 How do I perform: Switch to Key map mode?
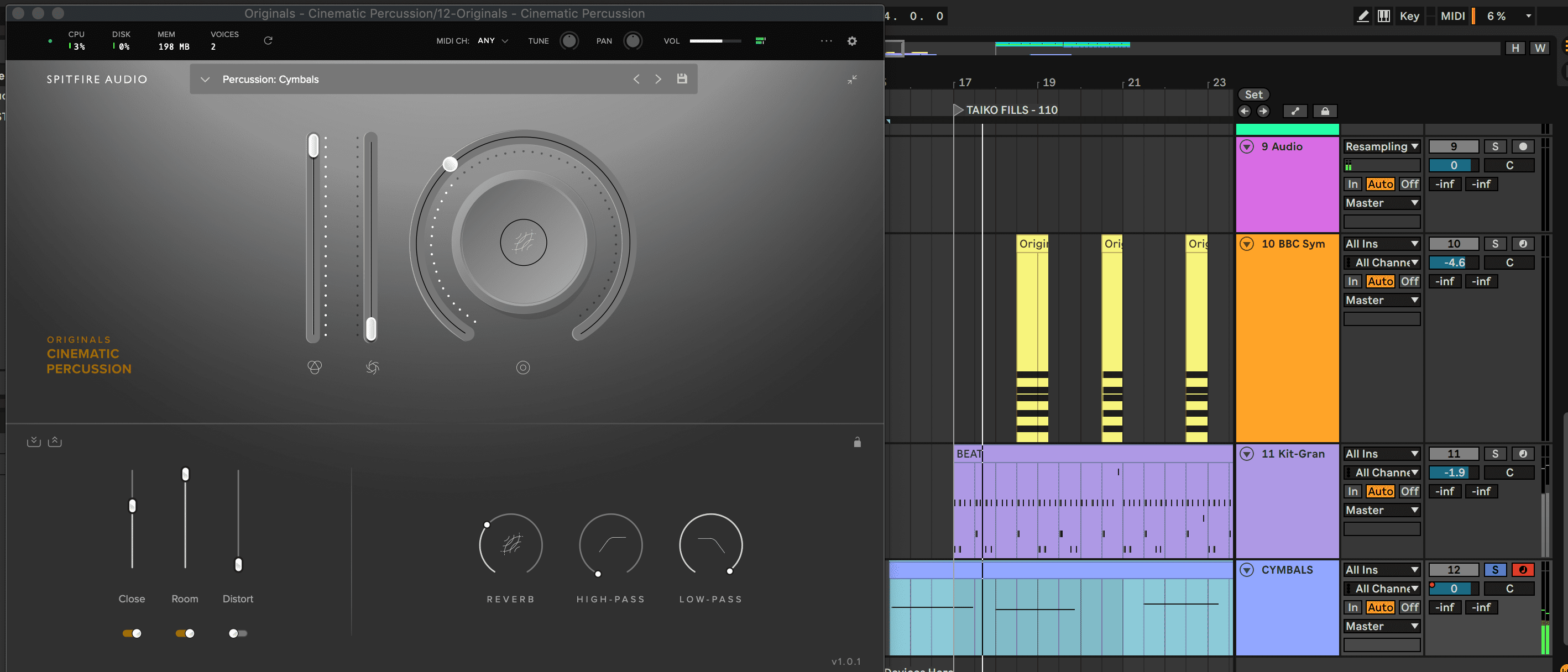(1409, 16)
